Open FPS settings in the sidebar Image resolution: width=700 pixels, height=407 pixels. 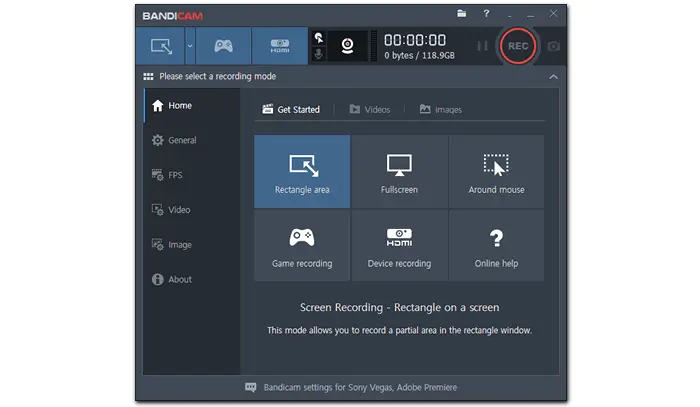pos(192,175)
